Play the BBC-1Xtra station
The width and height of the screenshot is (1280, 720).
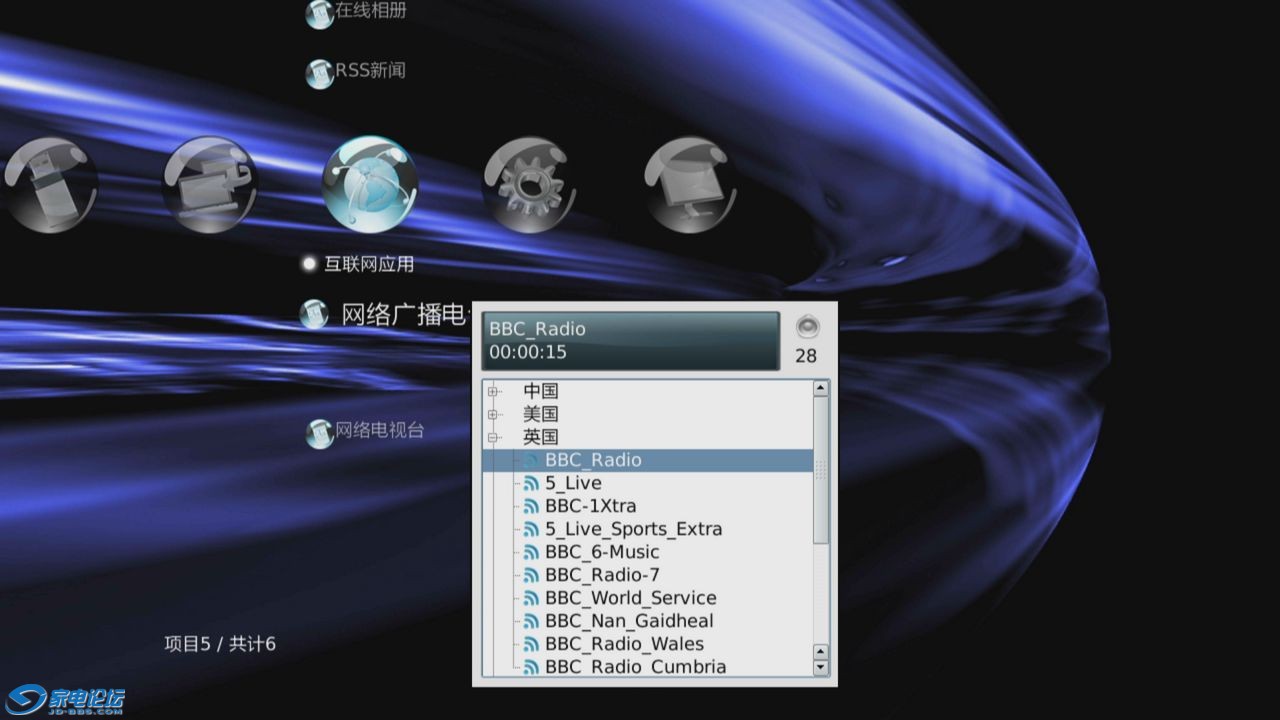click(x=590, y=506)
